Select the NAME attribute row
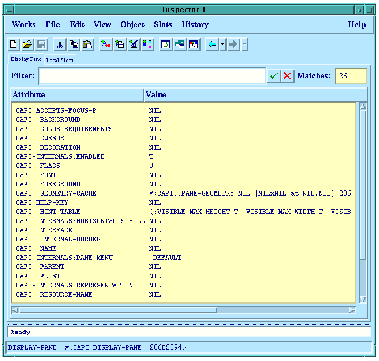The image size is (379, 361). [x=184, y=248]
